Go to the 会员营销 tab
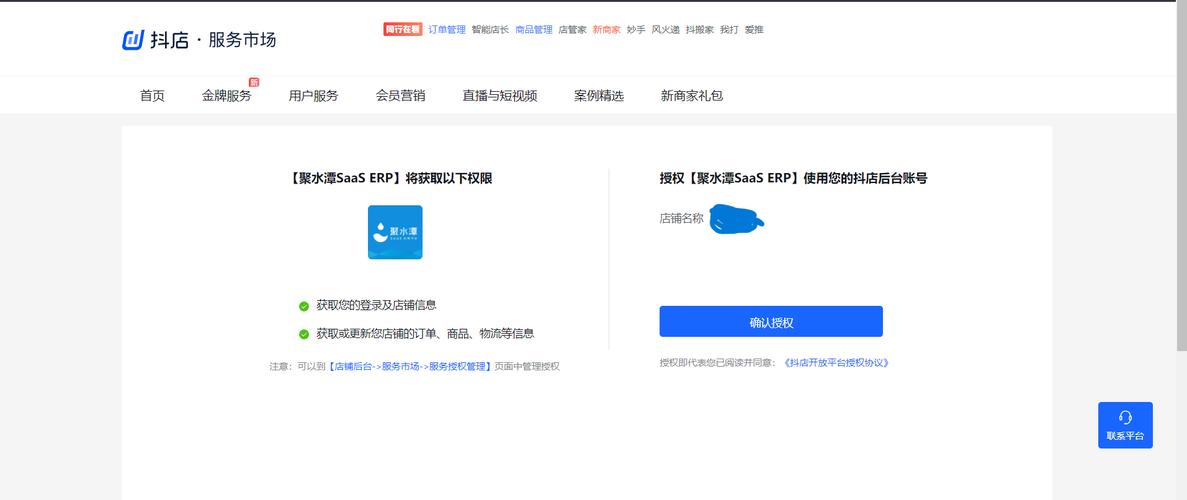Viewport: 1187px width, 500px height. 400,95
